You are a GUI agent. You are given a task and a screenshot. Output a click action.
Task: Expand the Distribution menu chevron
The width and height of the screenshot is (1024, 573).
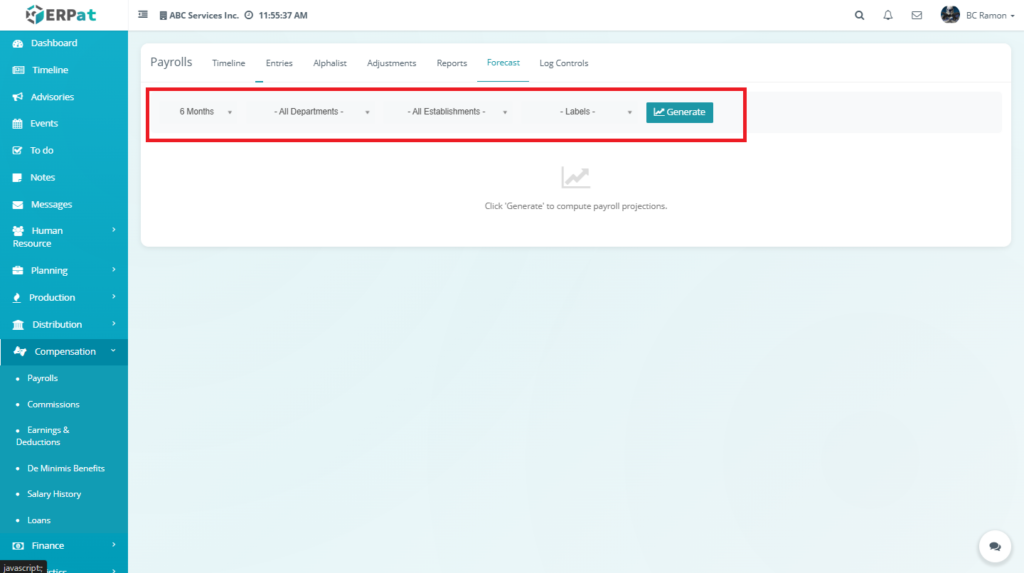(114, 324)
